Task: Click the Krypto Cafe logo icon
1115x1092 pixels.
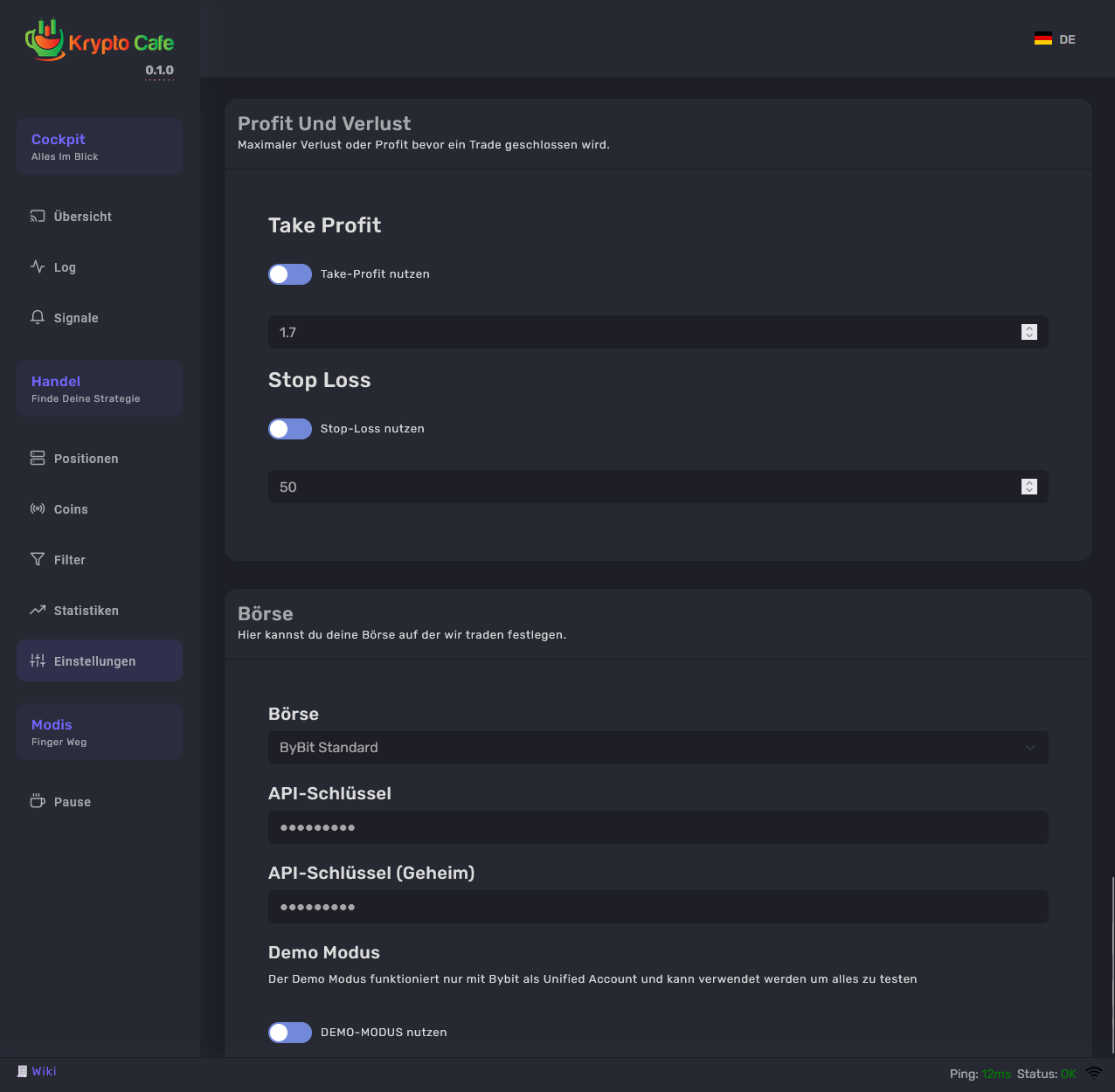Action: click(x=45, y=40)
